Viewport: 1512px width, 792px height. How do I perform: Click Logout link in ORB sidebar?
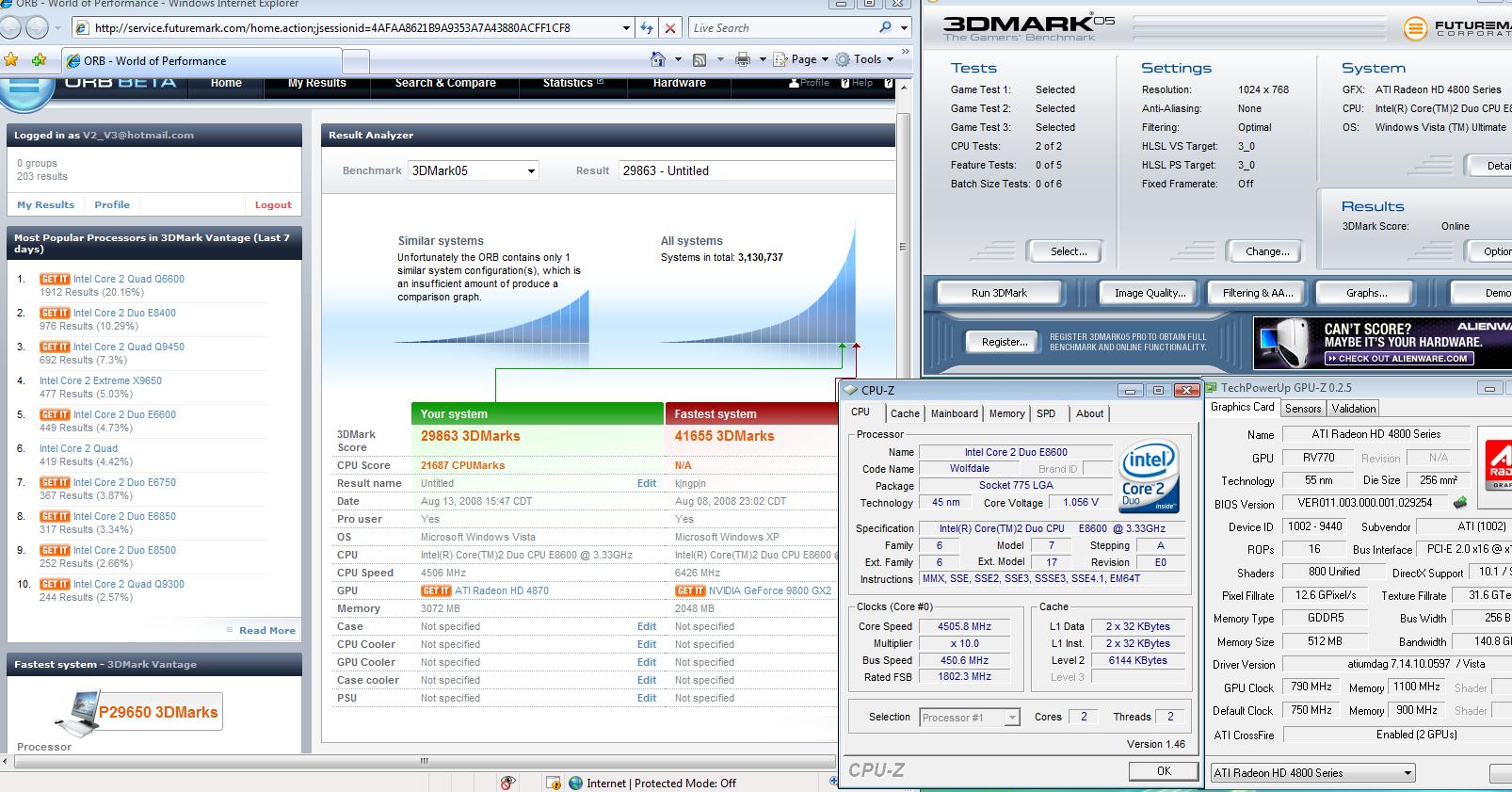pos(273,204)
